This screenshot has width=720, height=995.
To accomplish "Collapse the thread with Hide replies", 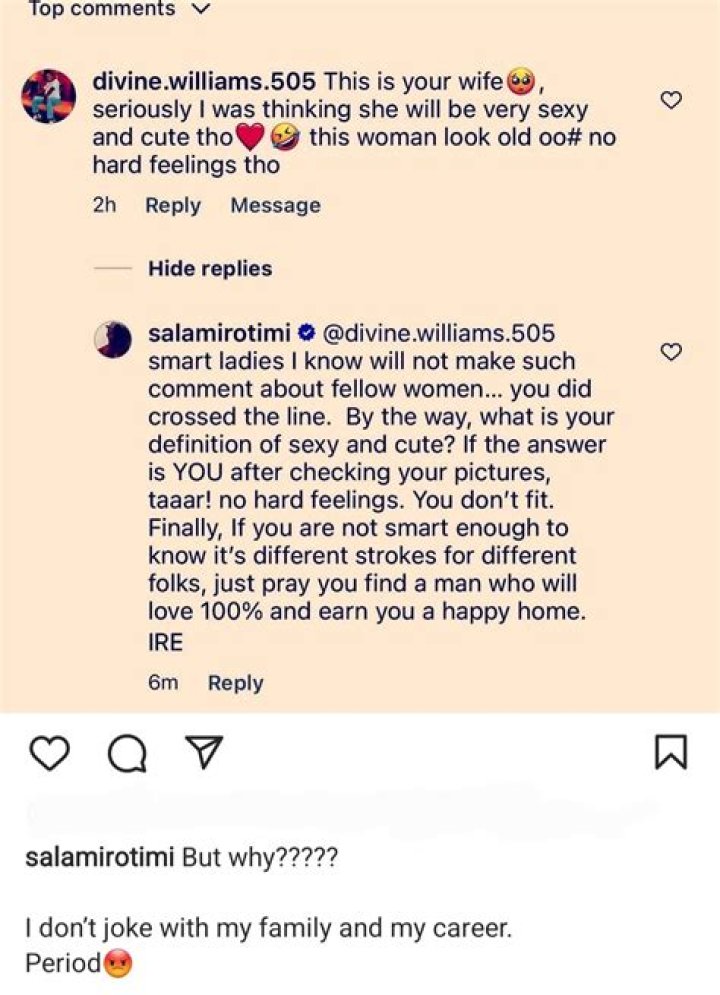I will pos(210,268).
